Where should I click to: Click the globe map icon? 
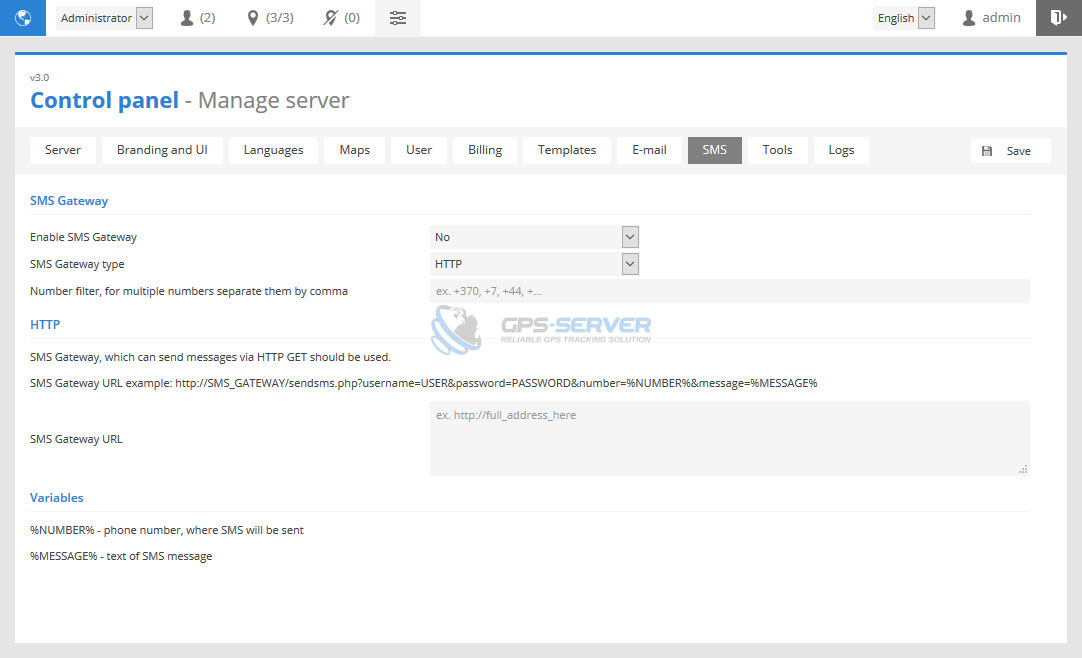coord(23,18)
